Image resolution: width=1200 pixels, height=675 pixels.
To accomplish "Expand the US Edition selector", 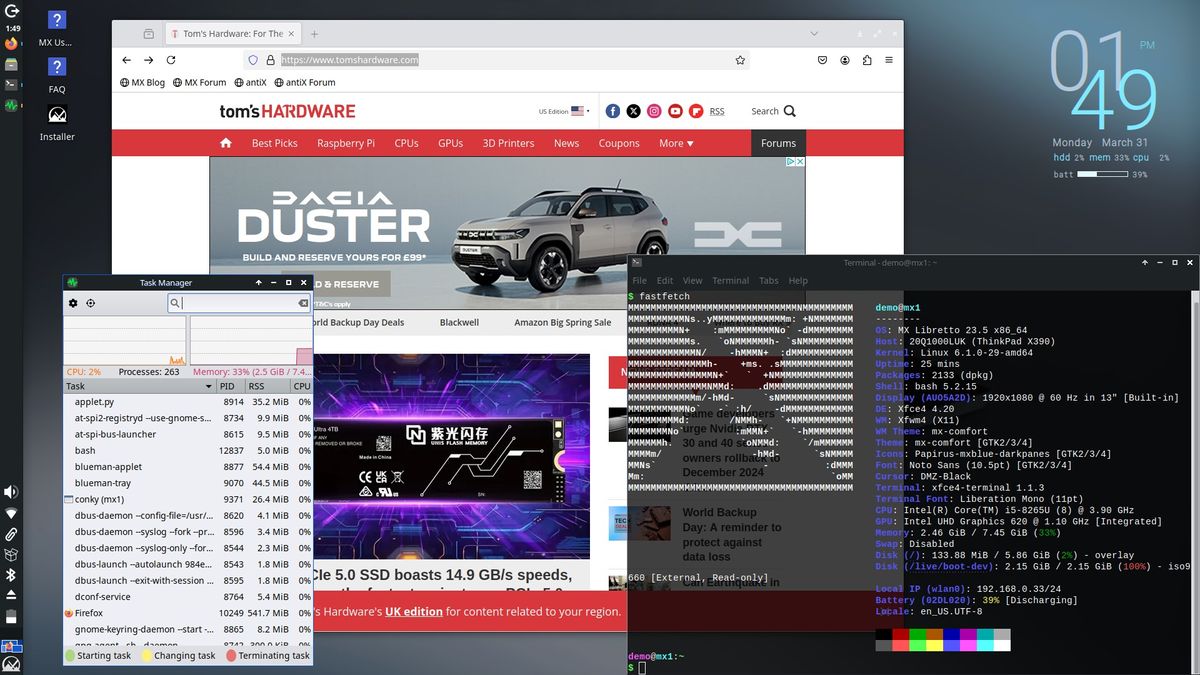I will click(x=563, y=111).
